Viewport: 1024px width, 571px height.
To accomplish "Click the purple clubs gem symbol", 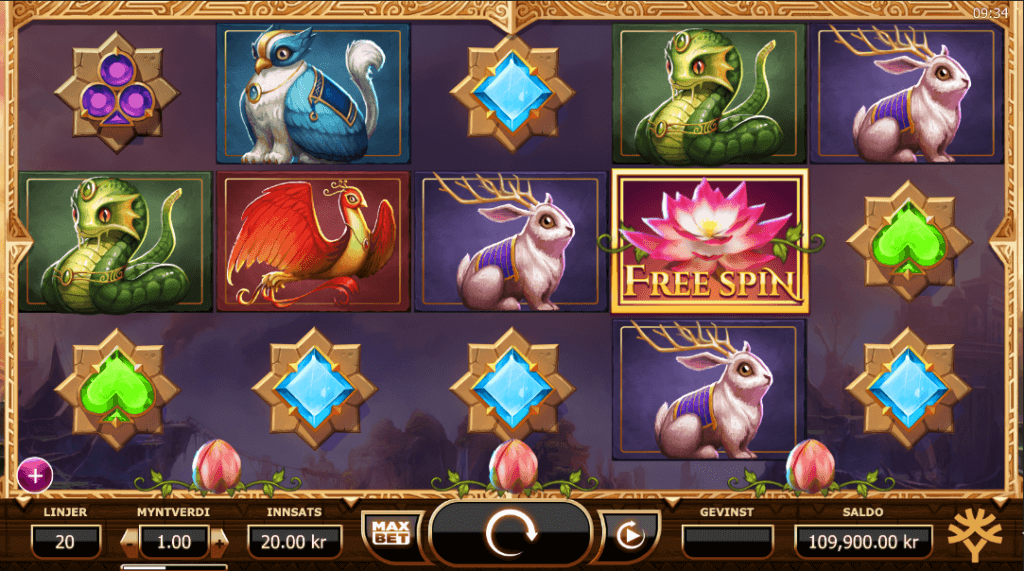I will click(117, 92).
